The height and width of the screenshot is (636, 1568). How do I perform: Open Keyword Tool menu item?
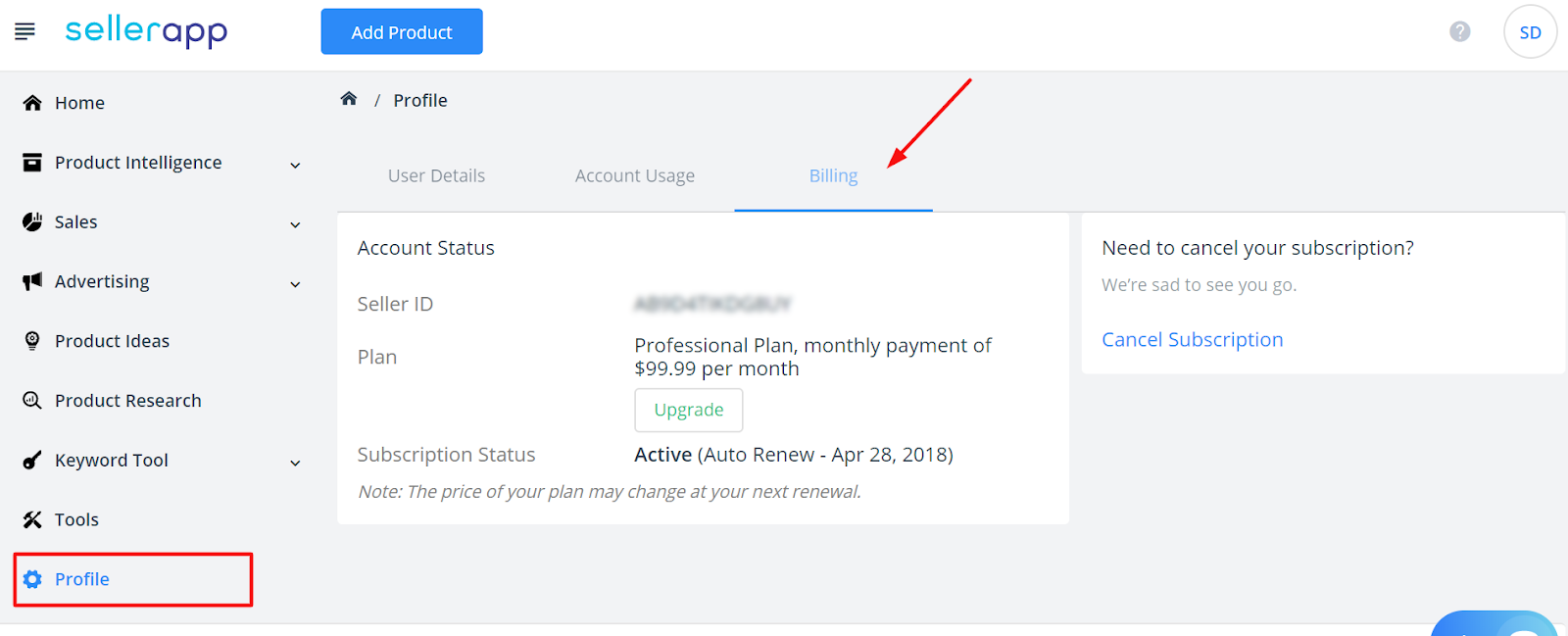[x=111, y=461]
